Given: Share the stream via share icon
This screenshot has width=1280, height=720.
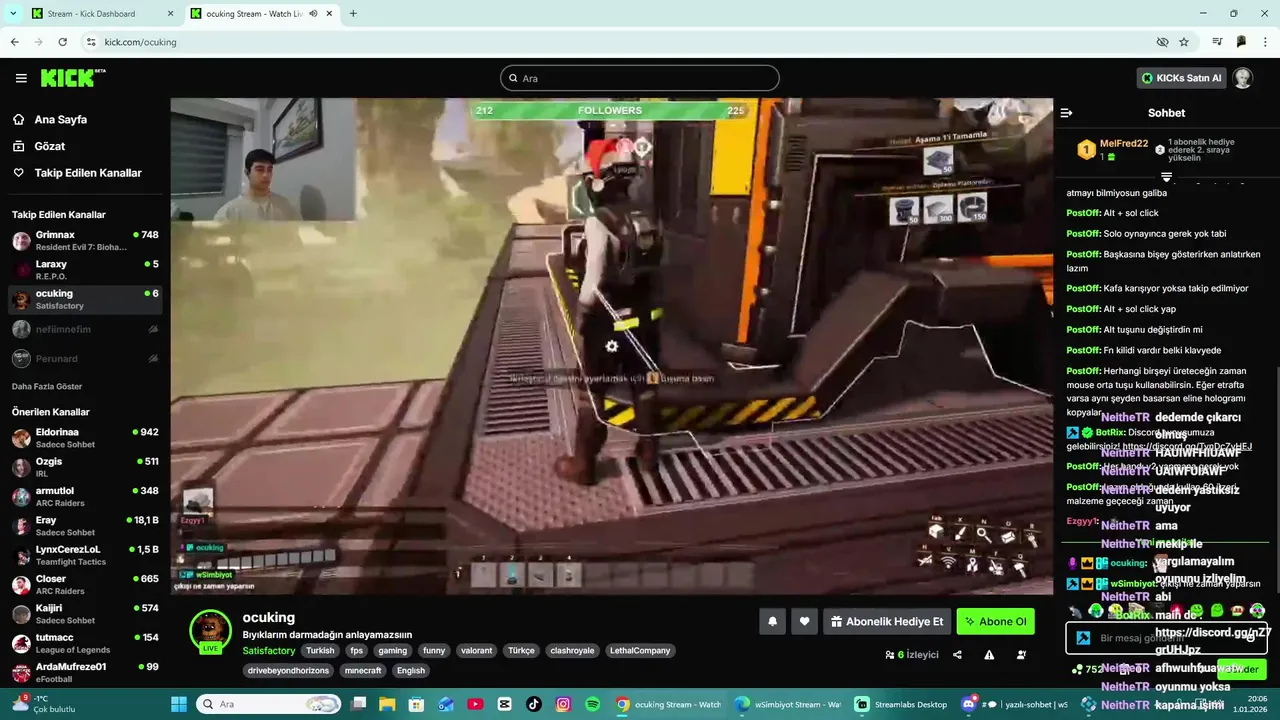Looking at the screenshot, I should [x=957, y=655].
